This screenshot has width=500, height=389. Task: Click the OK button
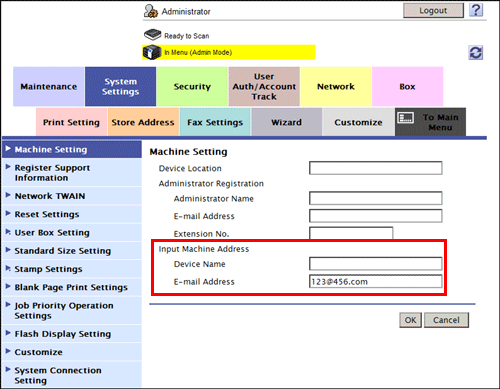click(x=410, y=320)
